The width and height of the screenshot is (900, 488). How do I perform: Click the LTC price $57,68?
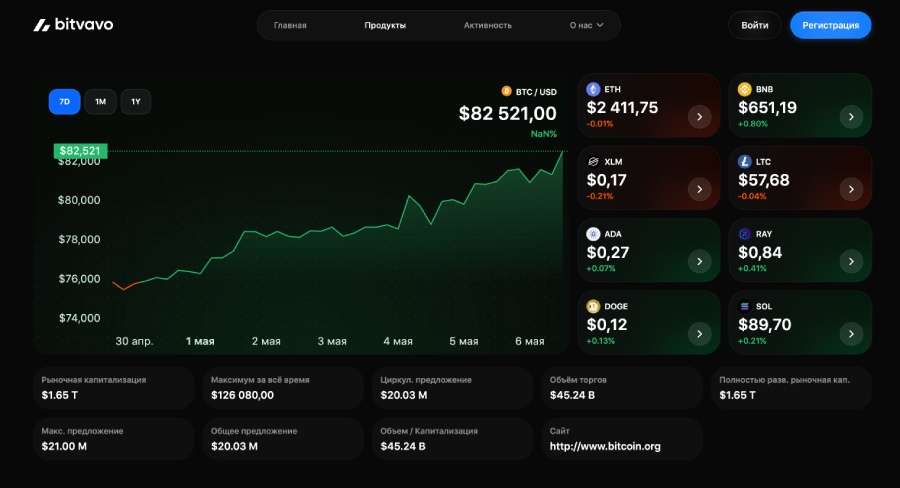click(x=764, y=180)
